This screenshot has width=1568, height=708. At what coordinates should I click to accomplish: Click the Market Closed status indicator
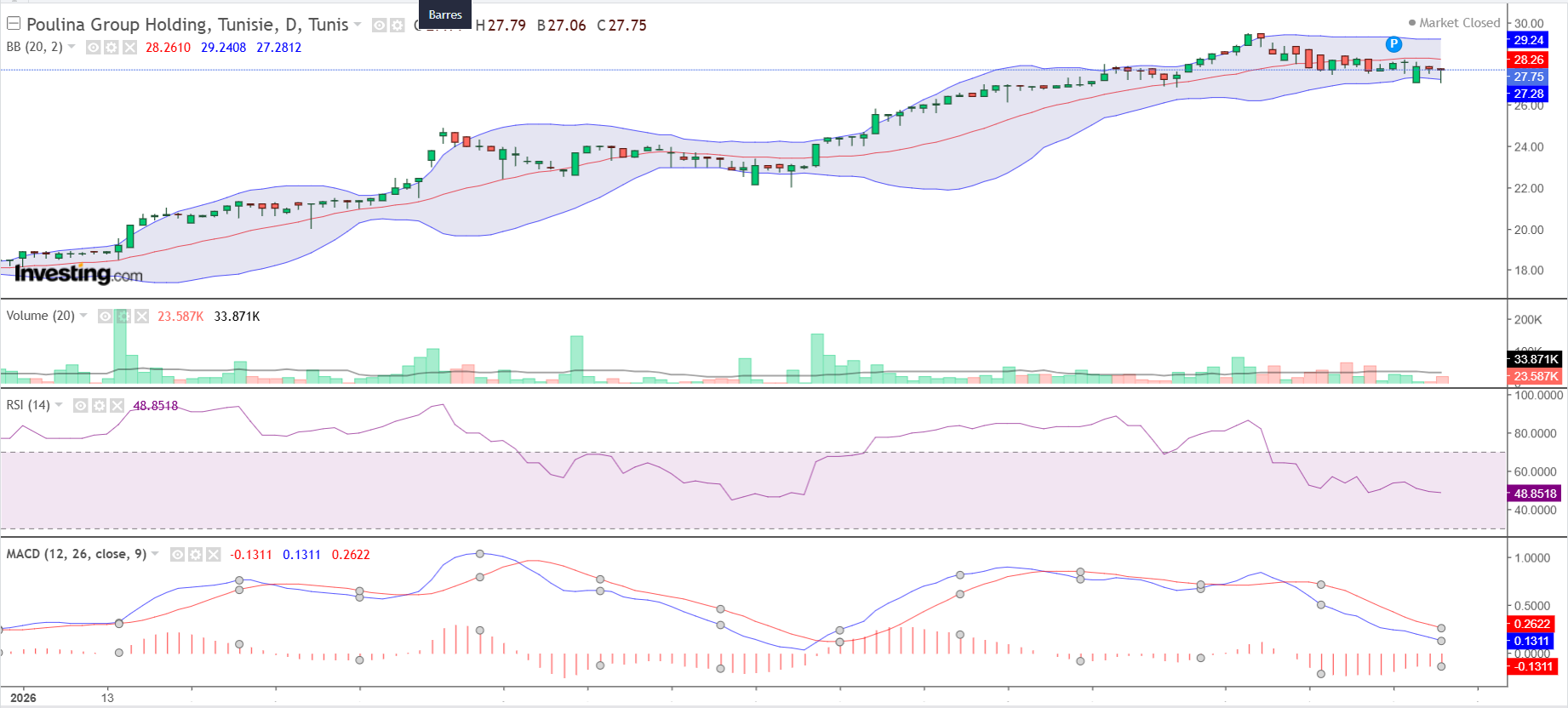(x=1455, y=23)
